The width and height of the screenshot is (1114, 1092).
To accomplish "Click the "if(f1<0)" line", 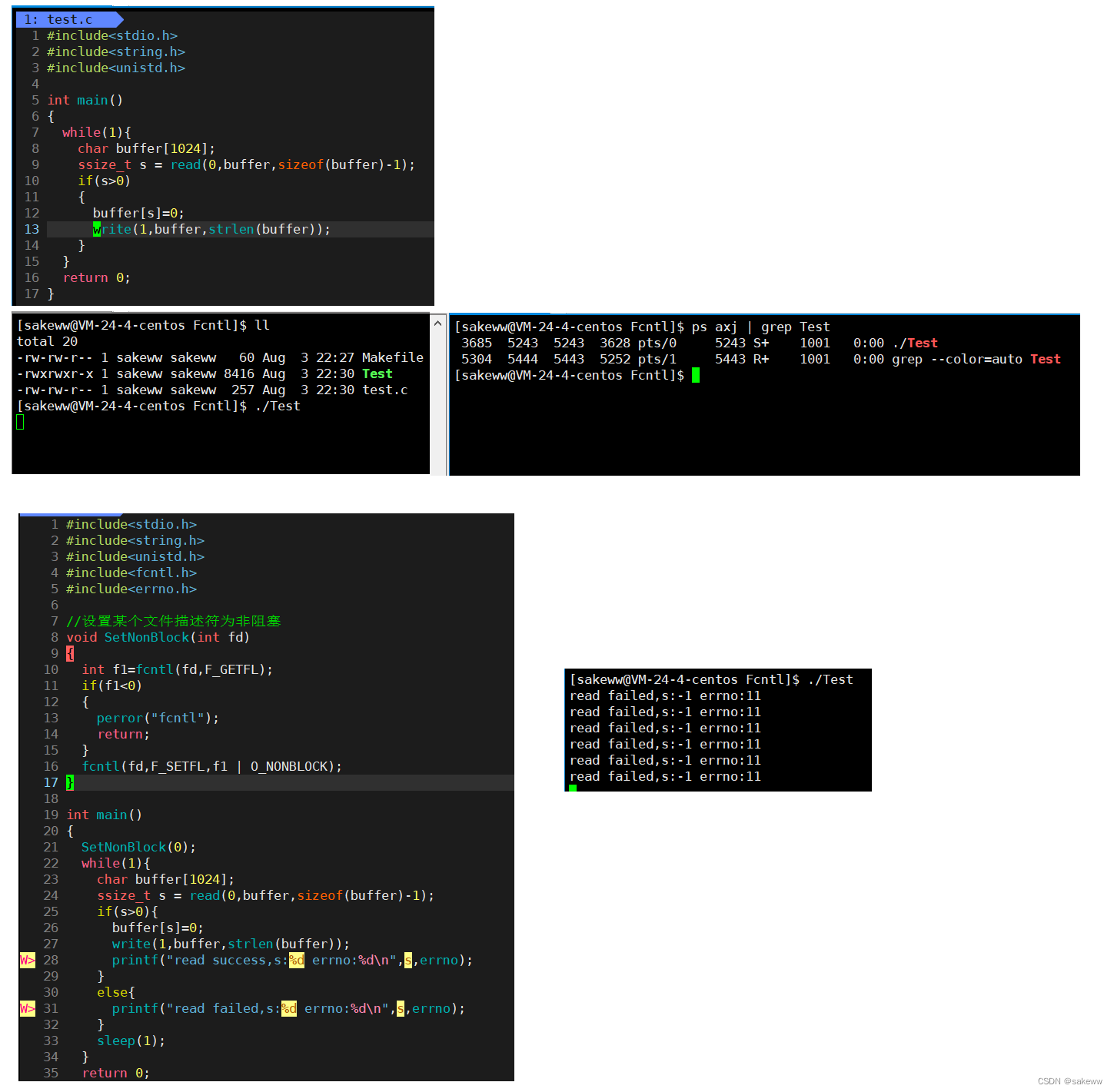I will 112,685.
